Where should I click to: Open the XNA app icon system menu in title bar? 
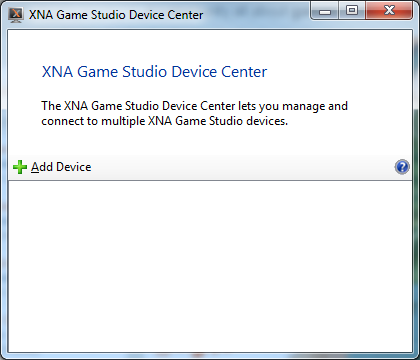(x=16, y=15)
